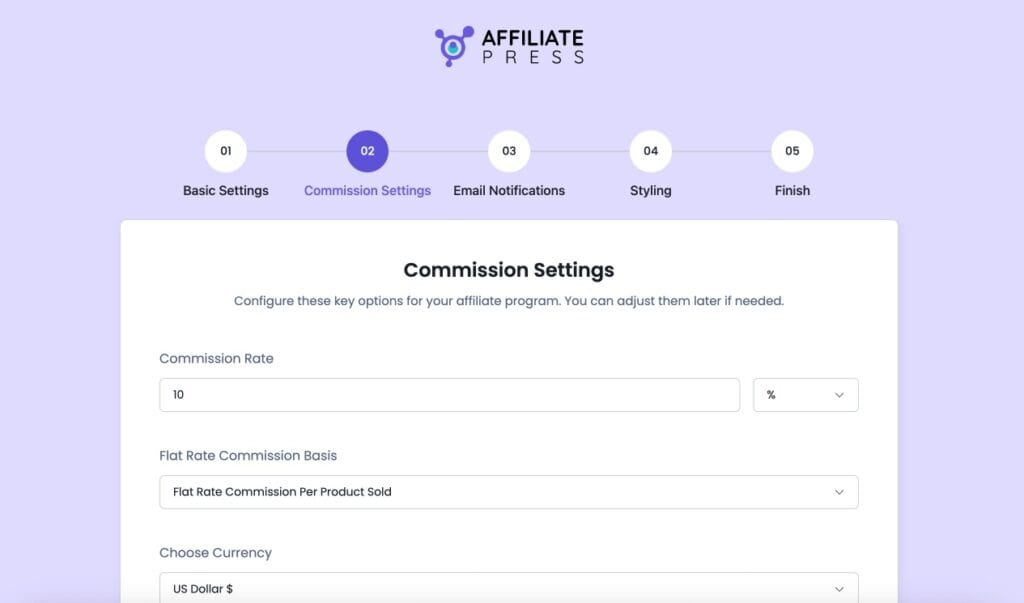The height and width of the screenshot is (603, 1024).
Task: Go to the Styling step
Action: pos(650,190)
